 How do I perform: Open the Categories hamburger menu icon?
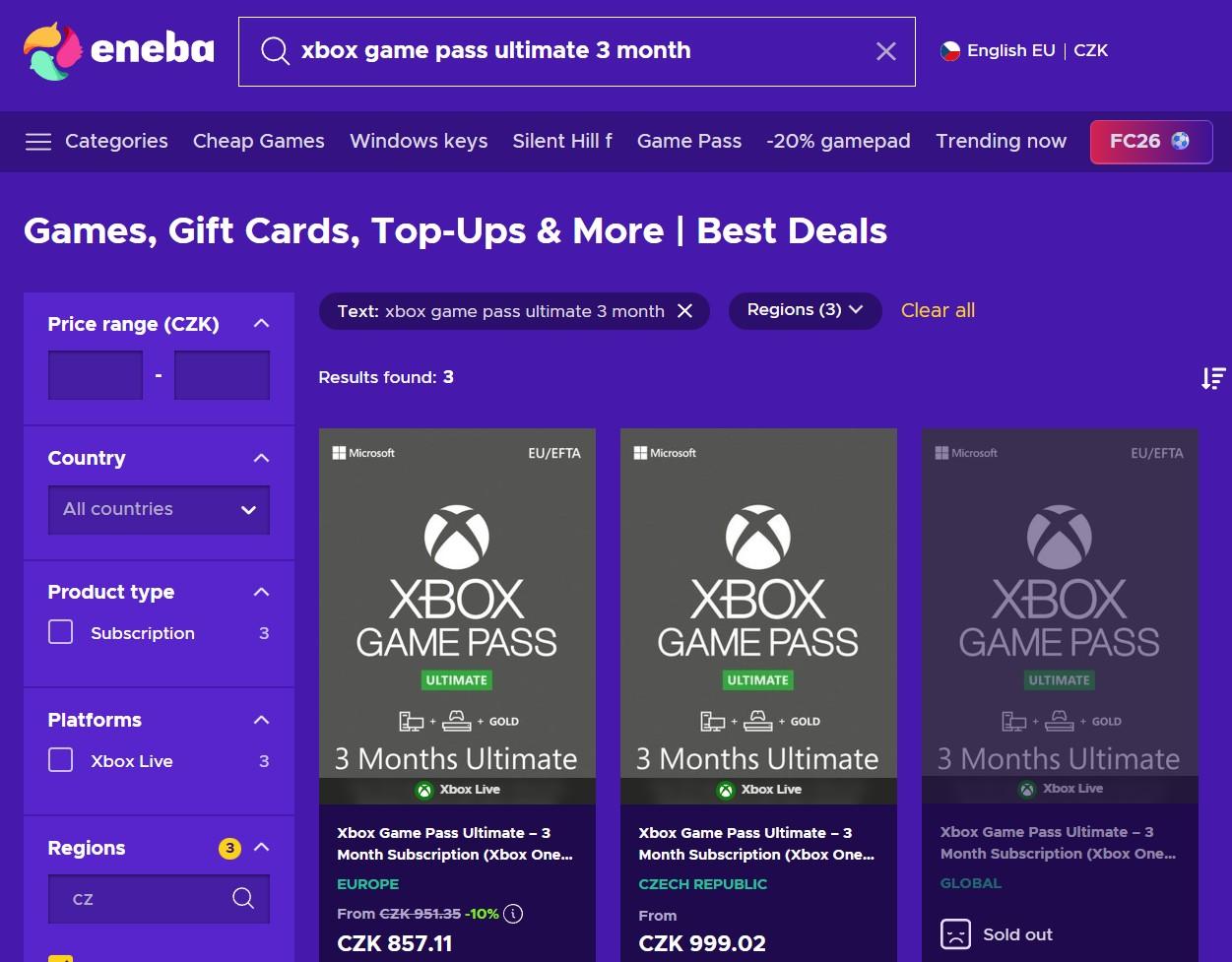pyautogui.click(x=38, y=142)
